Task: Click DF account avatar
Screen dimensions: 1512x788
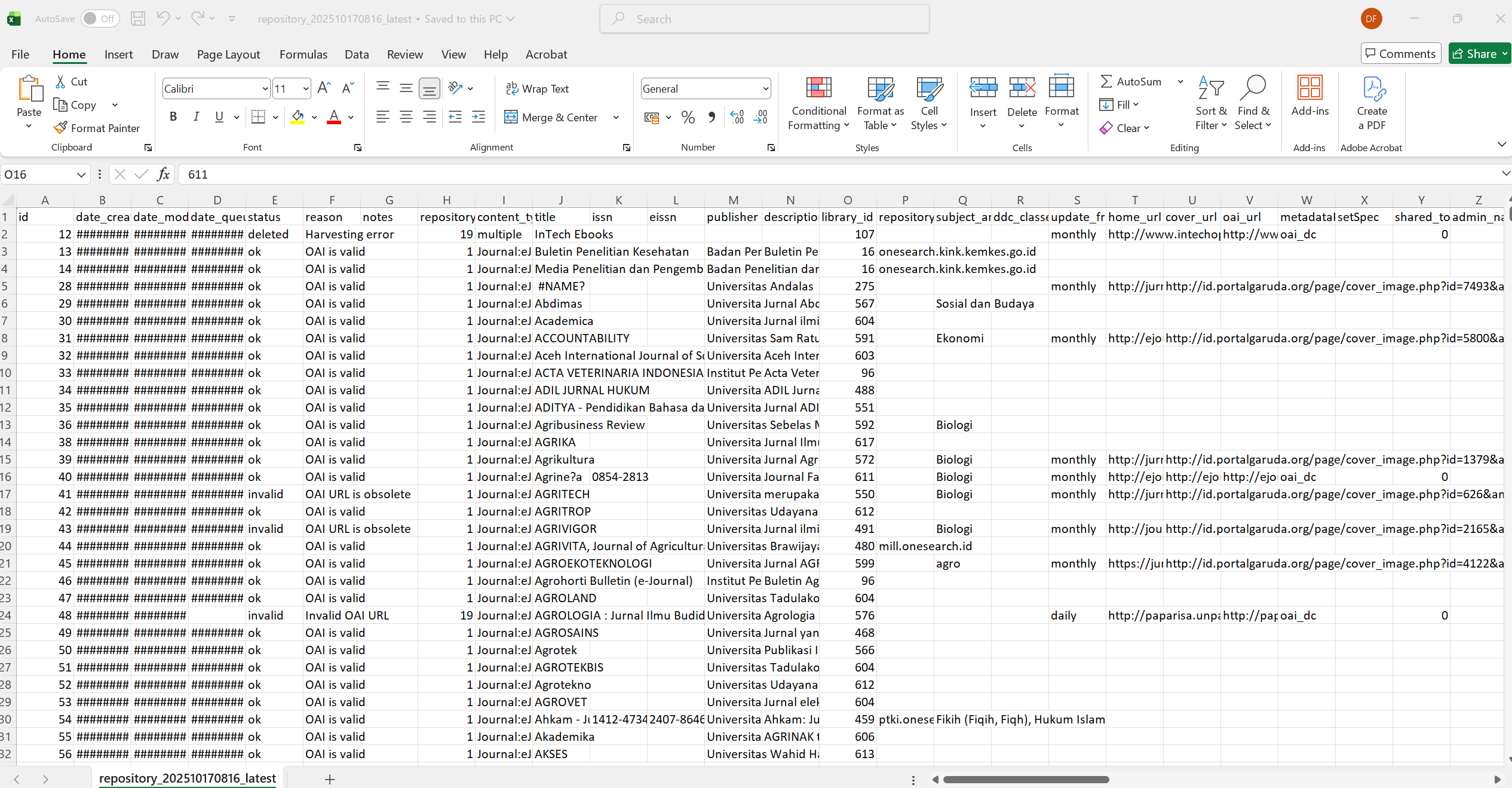Action: [1371, 19]
